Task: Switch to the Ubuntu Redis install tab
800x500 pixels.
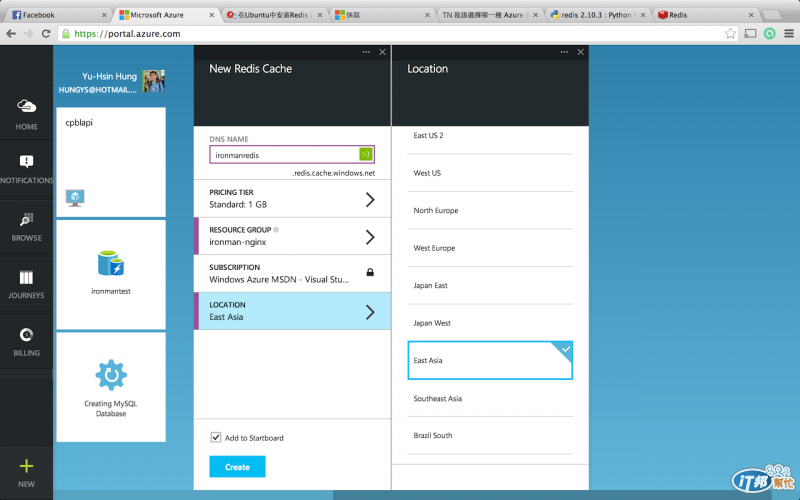Action: pos(274,15)
